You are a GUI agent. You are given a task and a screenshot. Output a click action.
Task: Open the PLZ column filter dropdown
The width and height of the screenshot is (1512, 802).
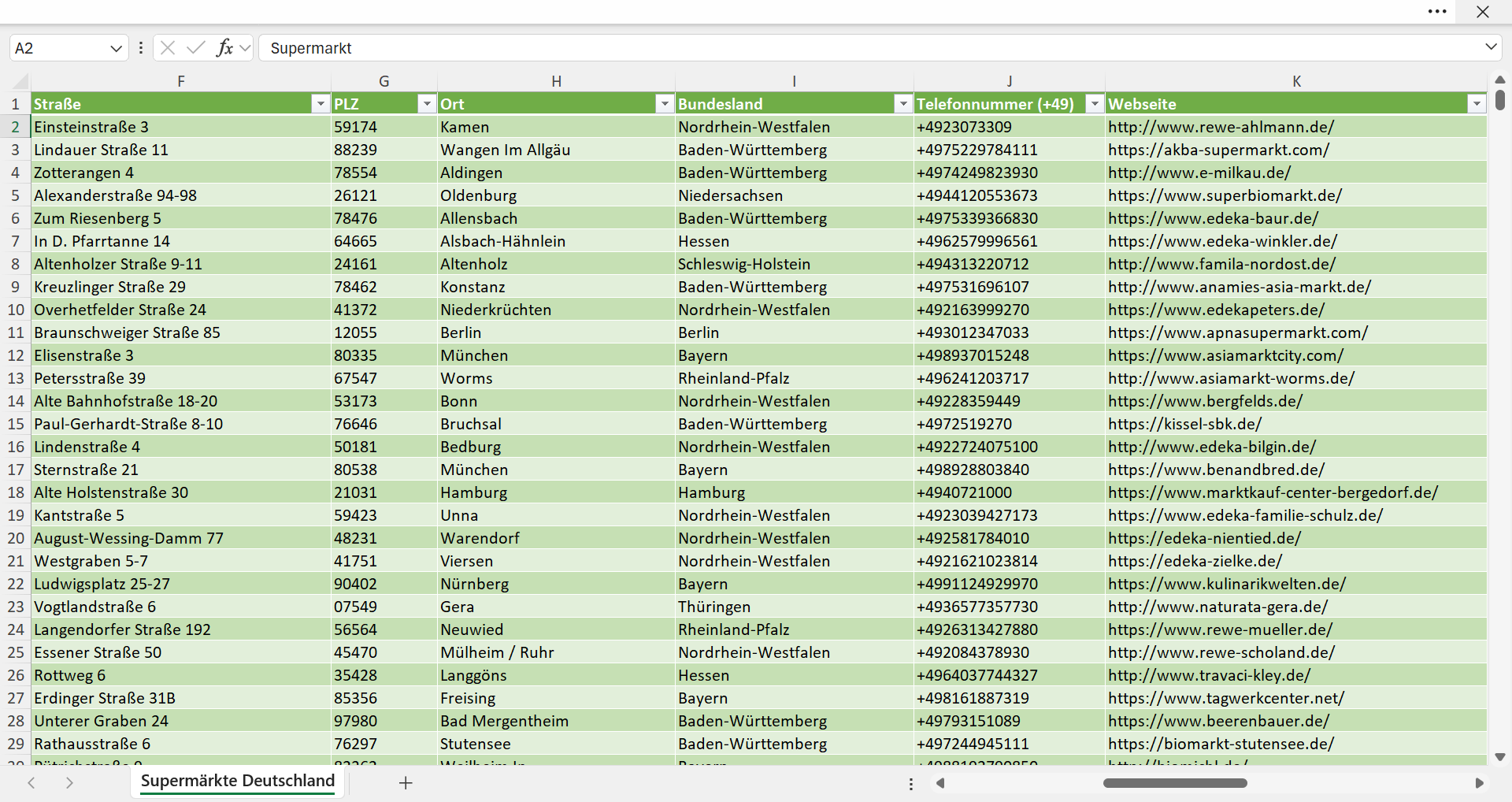427,104
